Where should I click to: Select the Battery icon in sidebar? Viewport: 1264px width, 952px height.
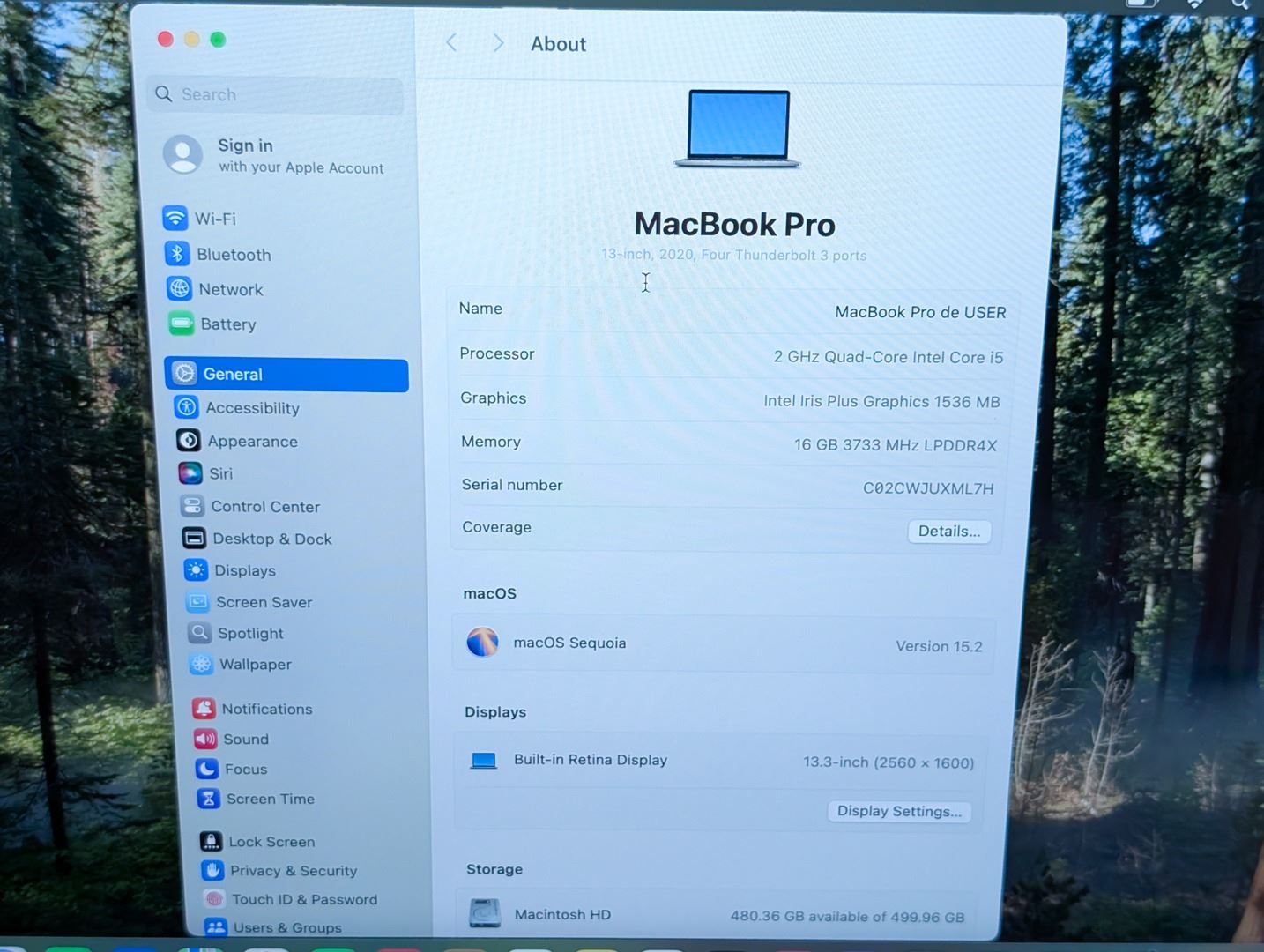pos(182,324)
